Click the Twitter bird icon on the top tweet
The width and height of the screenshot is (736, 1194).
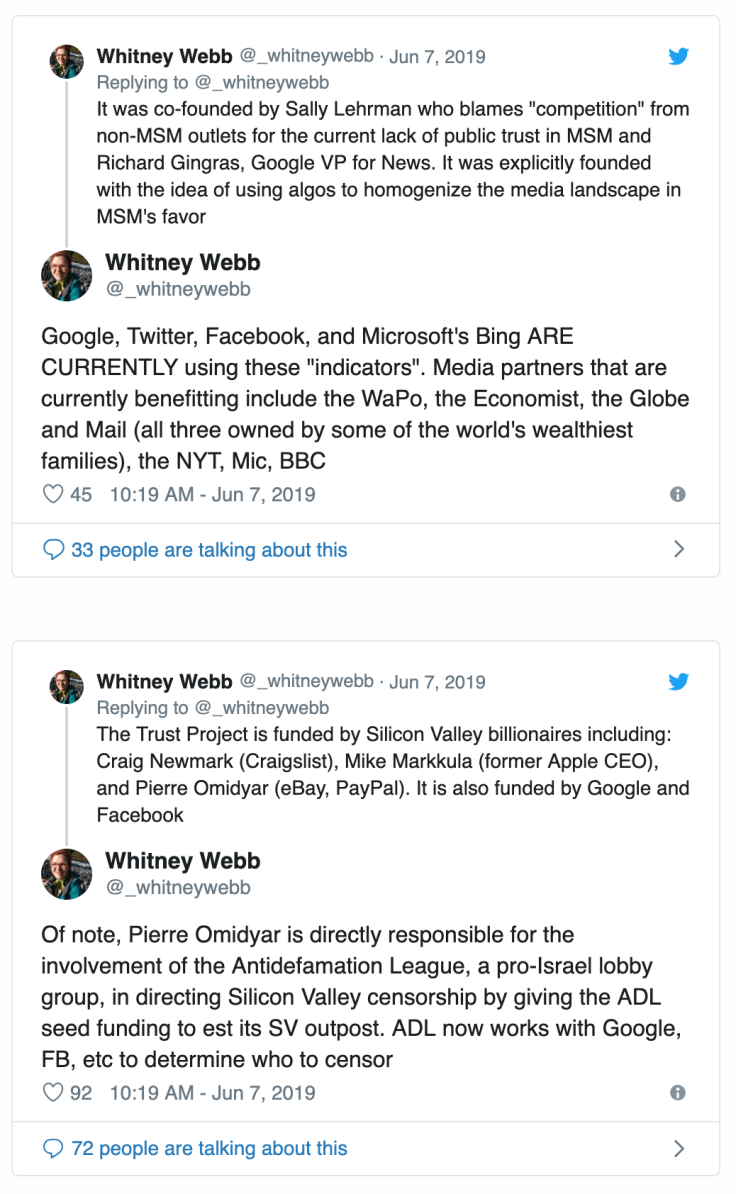678,57
